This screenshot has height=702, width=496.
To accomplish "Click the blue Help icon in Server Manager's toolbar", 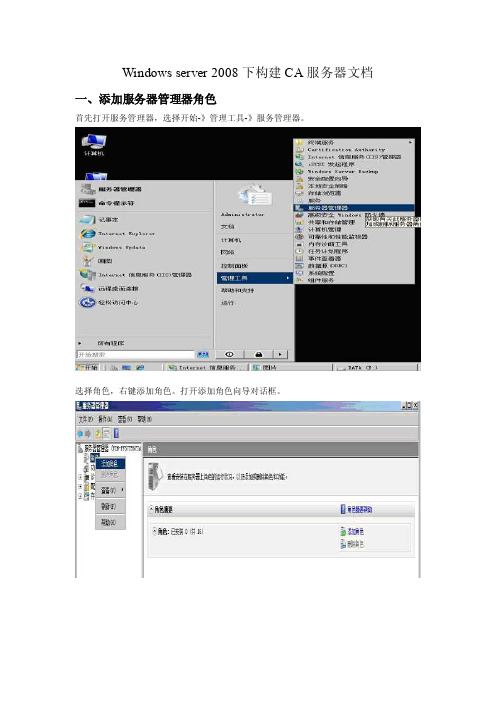I will point(116,433).
